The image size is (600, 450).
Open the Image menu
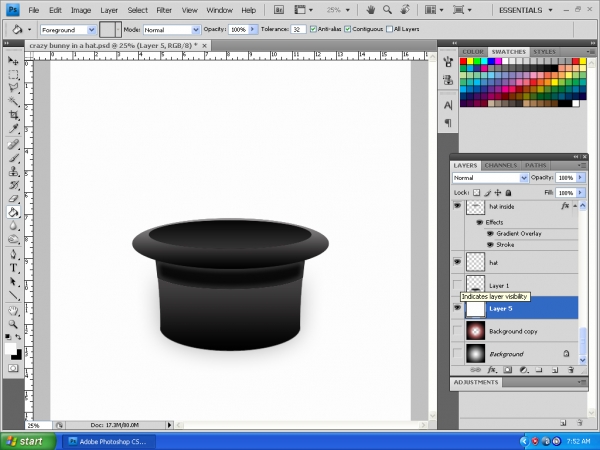81,10
